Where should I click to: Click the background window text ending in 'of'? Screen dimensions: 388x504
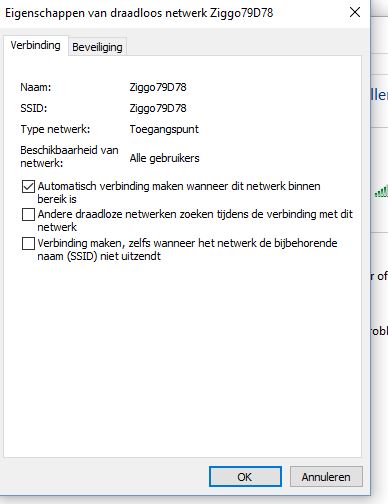pos(379,276)
